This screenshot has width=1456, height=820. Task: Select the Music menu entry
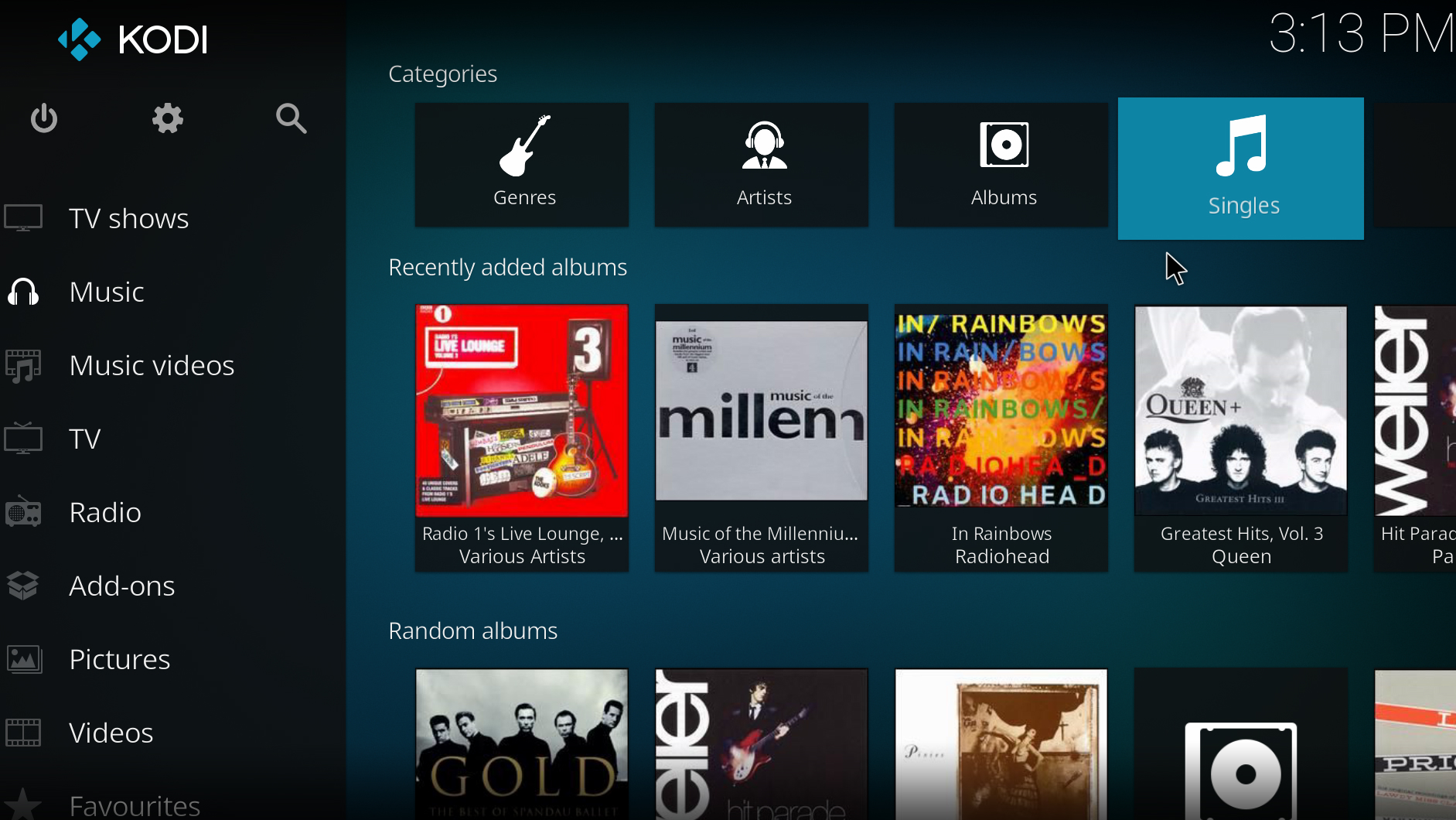pyautogui.click(x=107, y=292)
